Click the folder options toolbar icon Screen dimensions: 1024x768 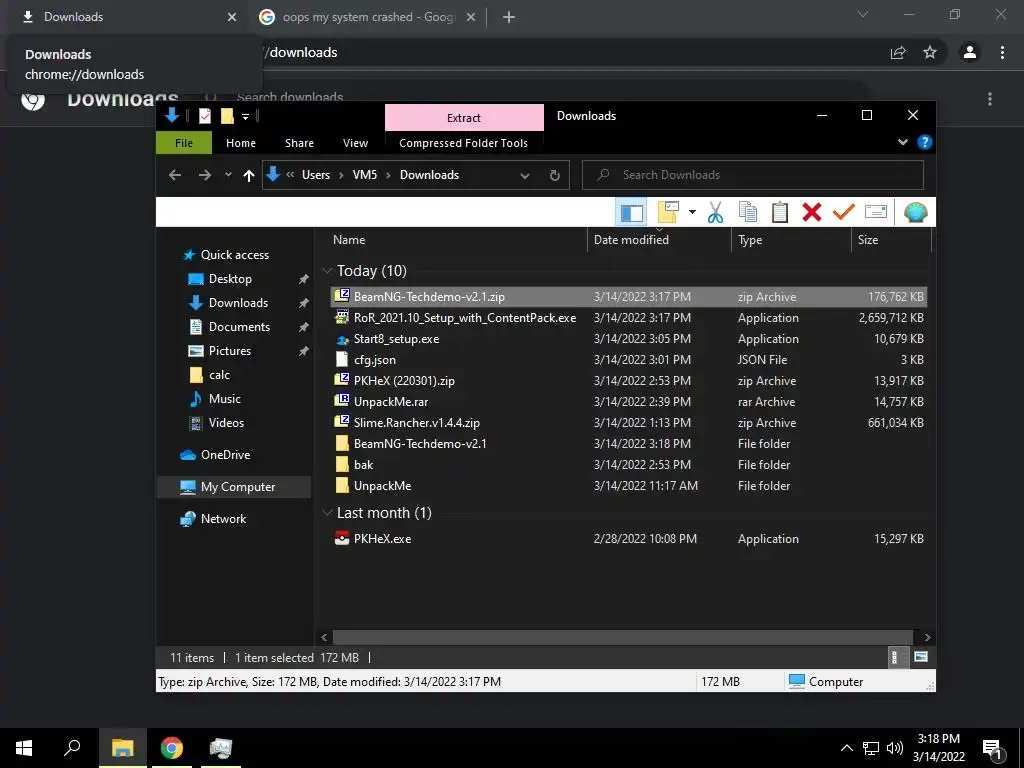(x=668, y=212)
